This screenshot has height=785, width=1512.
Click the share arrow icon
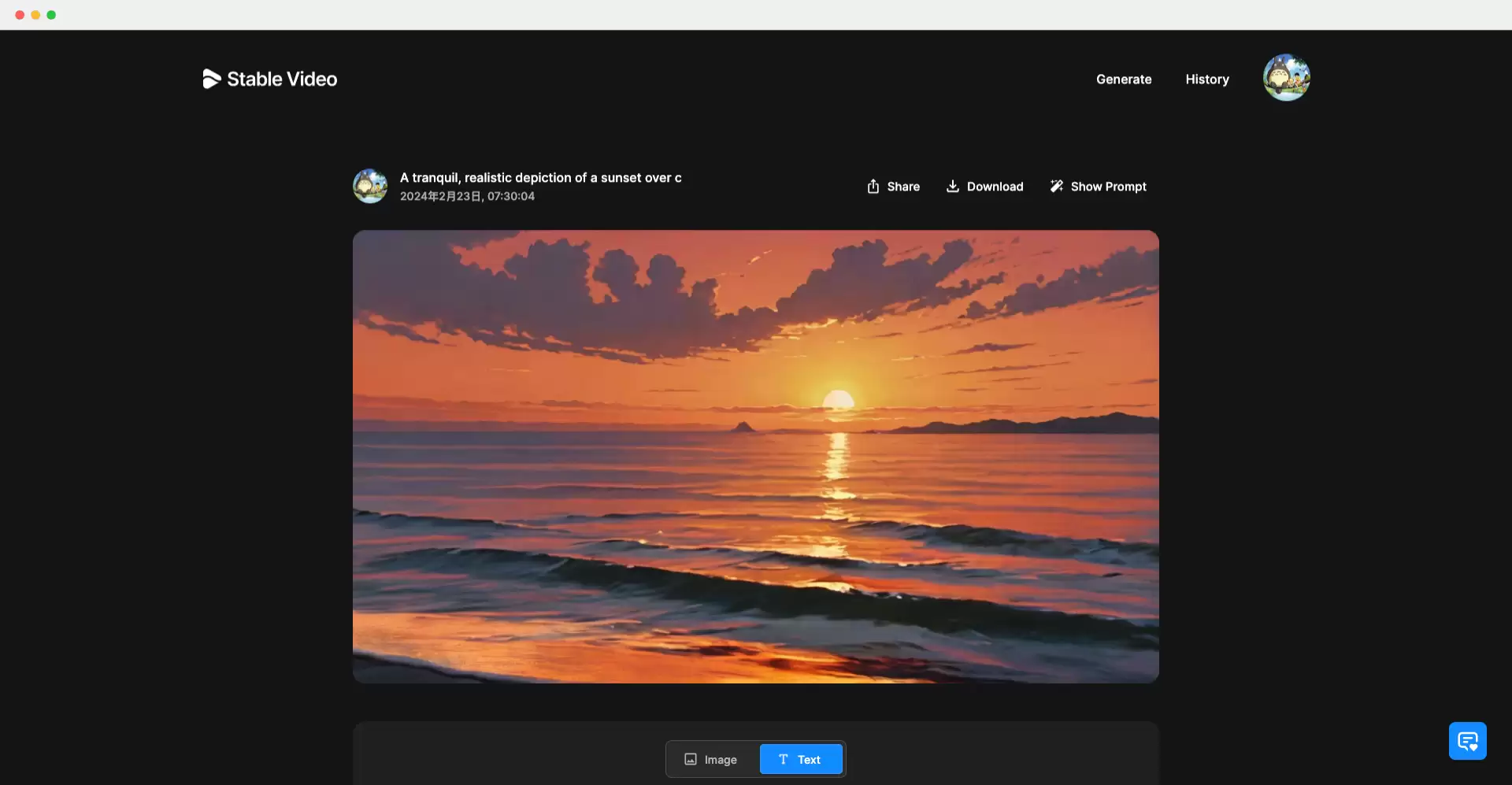pos(873,187)
